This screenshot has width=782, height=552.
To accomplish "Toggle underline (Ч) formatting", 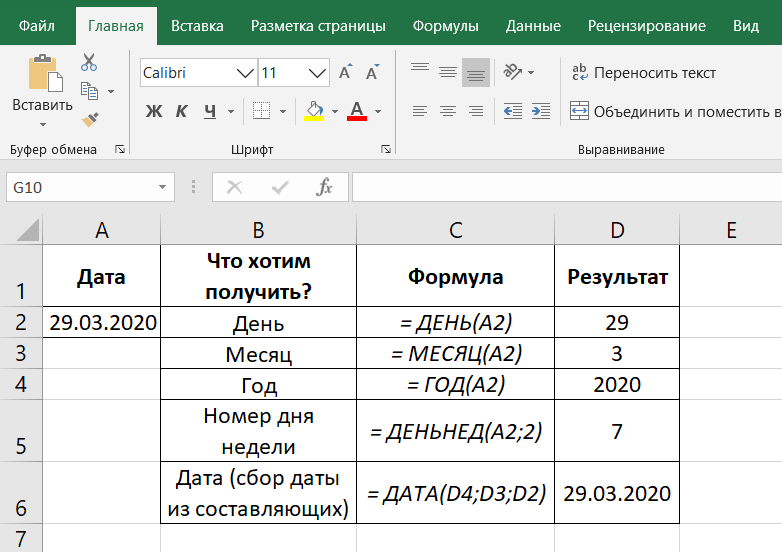I will click(210, 111).
